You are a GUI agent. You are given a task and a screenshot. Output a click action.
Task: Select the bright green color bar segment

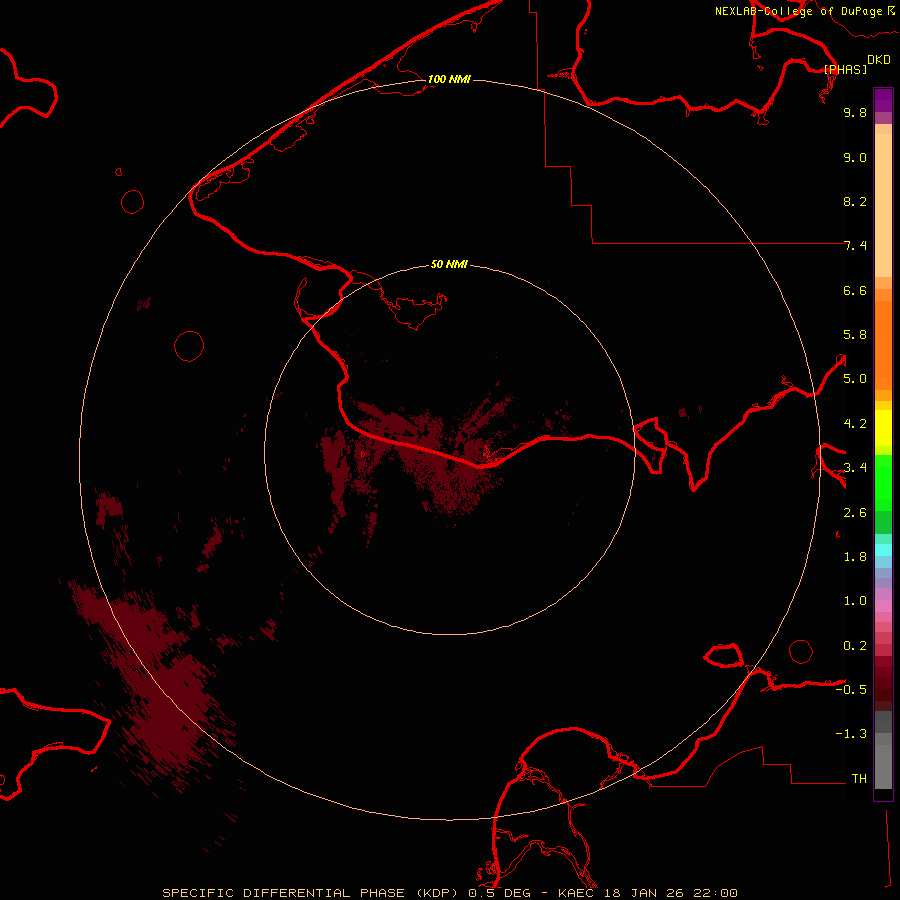tap(883, 490)
